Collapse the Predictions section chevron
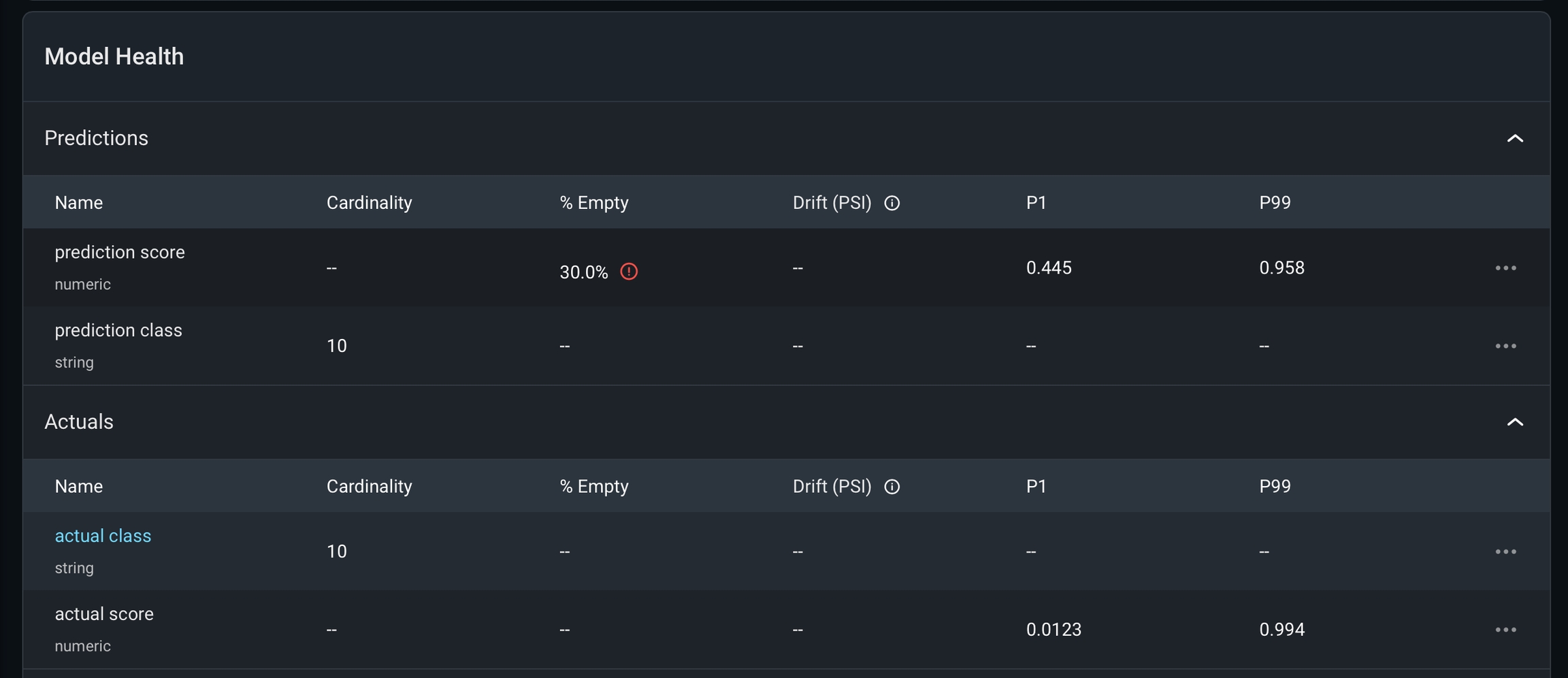This screenshot has width=1568, height=678. 1515,138
